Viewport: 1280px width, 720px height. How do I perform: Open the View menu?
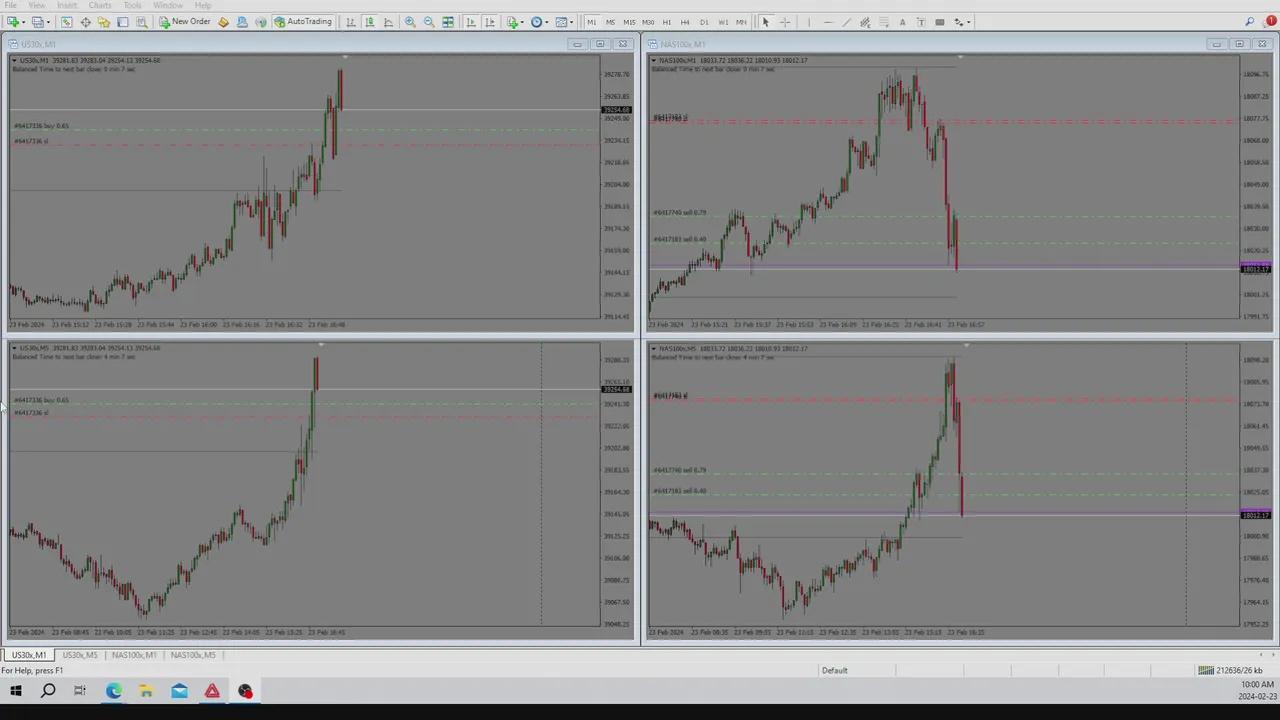coord(36,5)
